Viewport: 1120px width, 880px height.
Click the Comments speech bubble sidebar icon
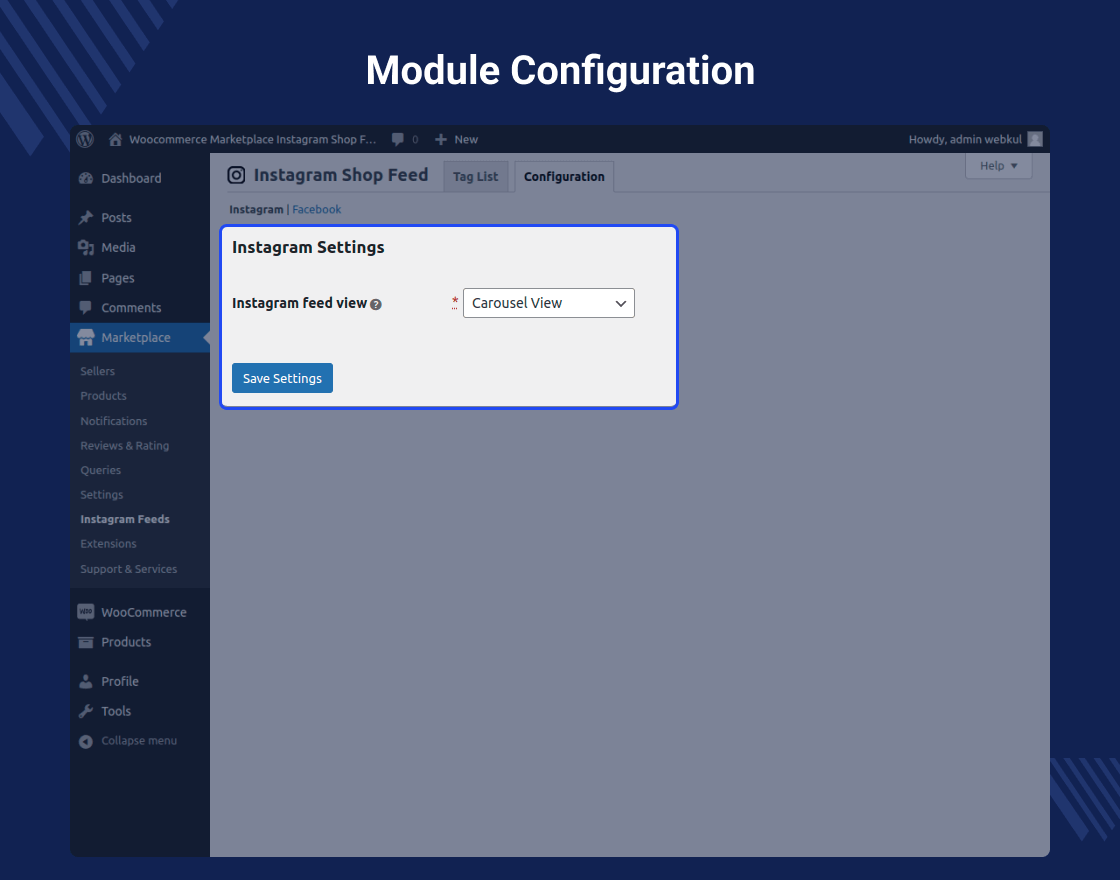pos(86,308)
